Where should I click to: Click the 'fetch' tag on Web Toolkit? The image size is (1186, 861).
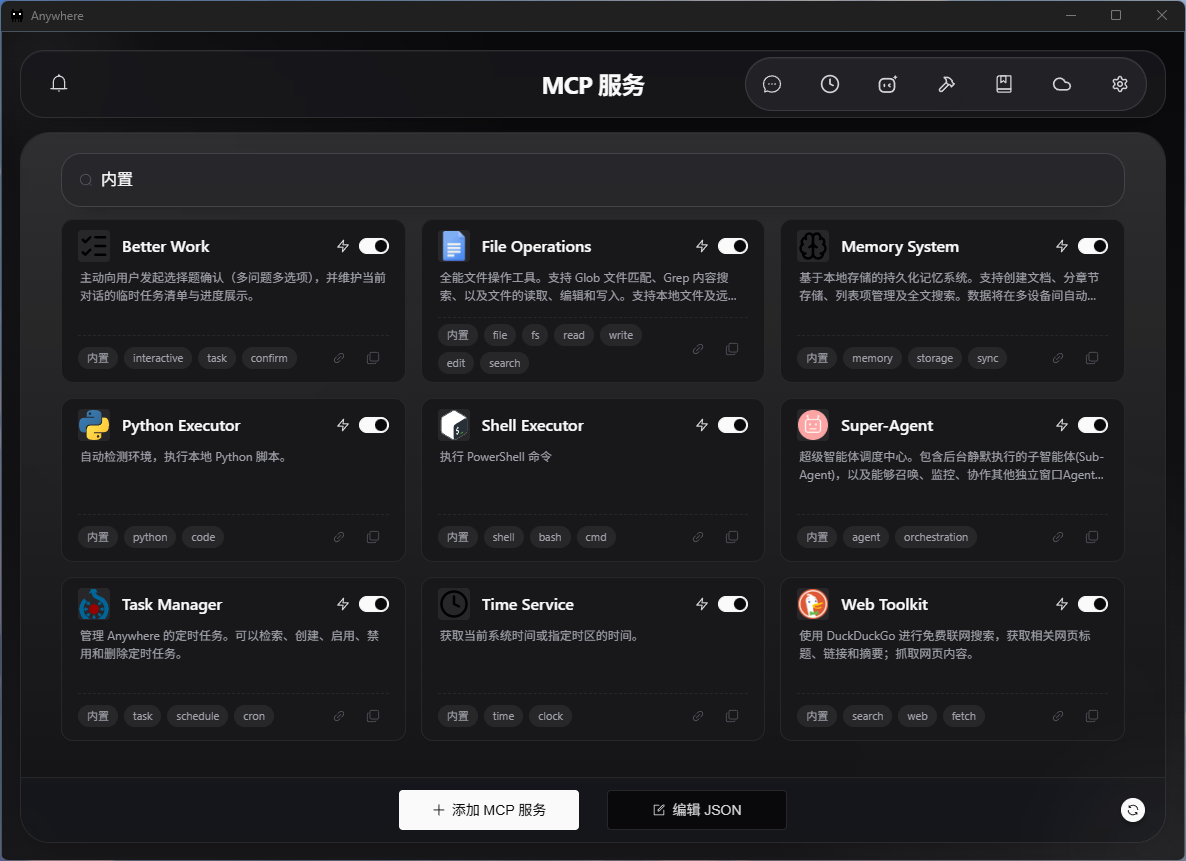click(x=964, y=716)
